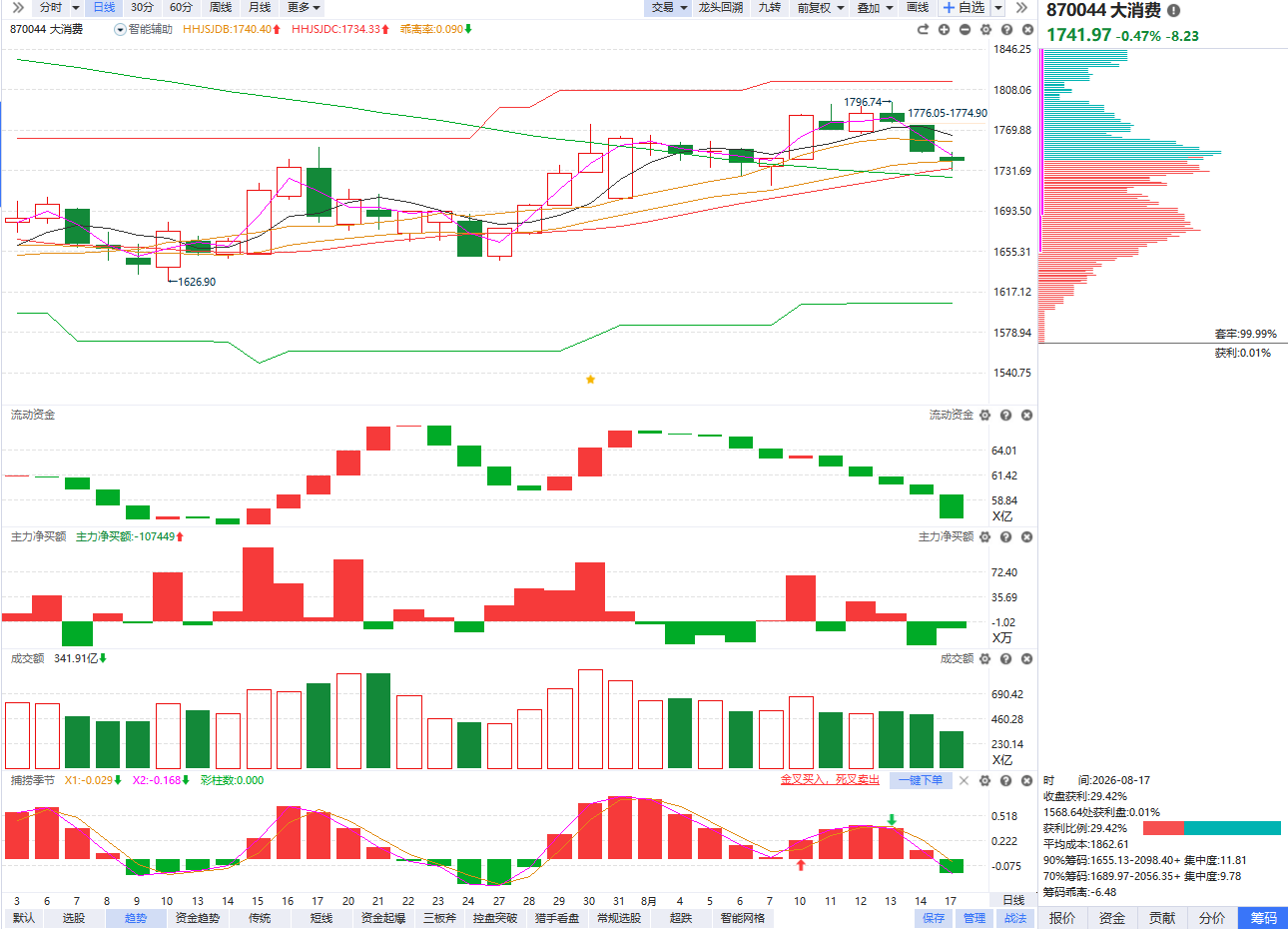
Task: Switch to 月线 monthly chart
Action: [x=260, y=8]
